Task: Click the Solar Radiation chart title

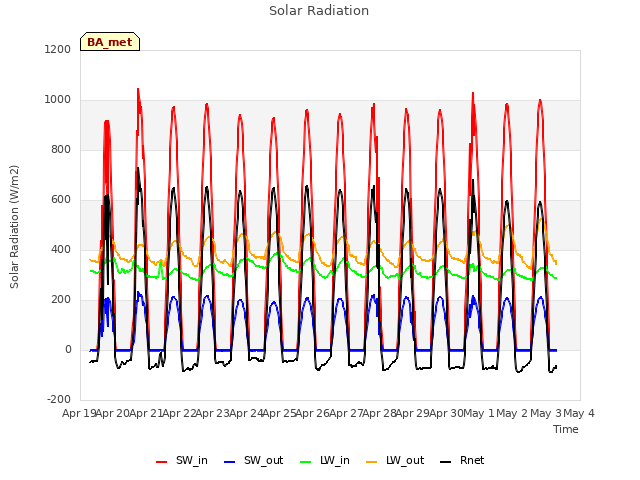Action: (319, 11)
